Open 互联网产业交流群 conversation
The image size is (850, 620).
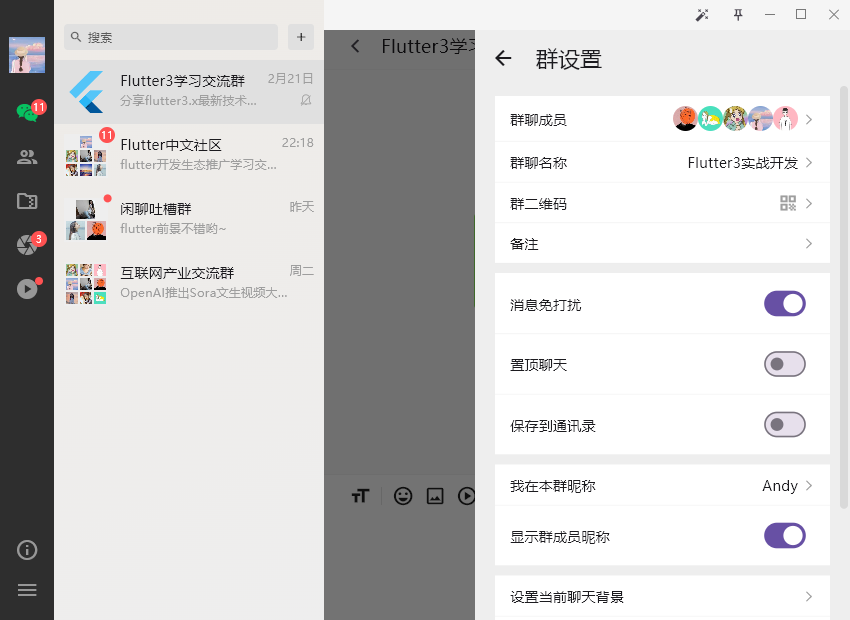(189, 283)
